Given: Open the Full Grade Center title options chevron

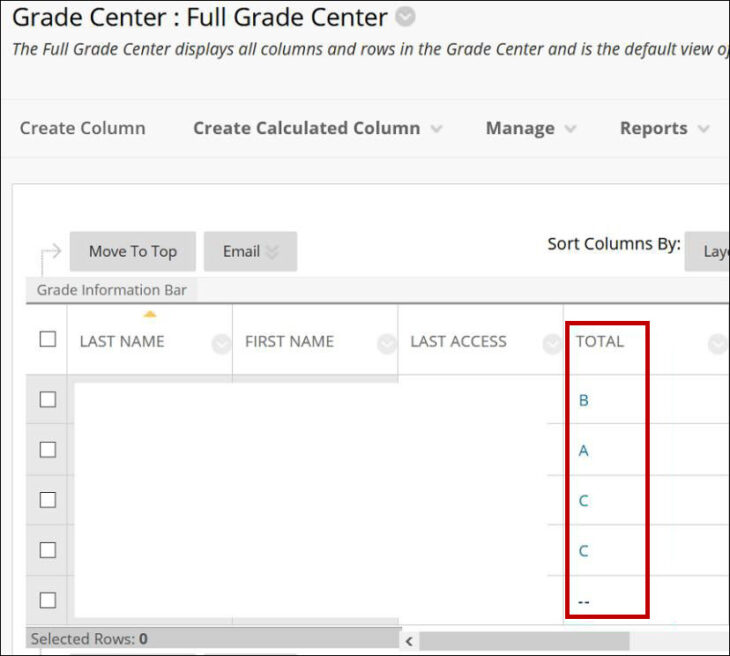Looking at the screenshot, I should (405, 17).
